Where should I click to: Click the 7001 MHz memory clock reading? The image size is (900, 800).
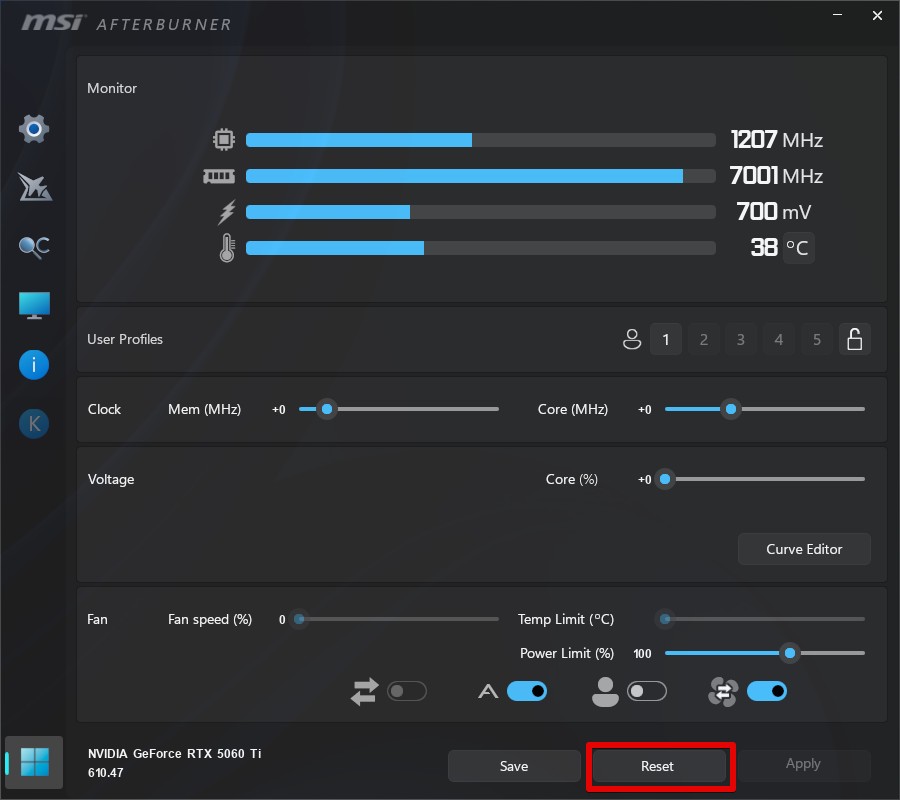click(x=777, y=176)
